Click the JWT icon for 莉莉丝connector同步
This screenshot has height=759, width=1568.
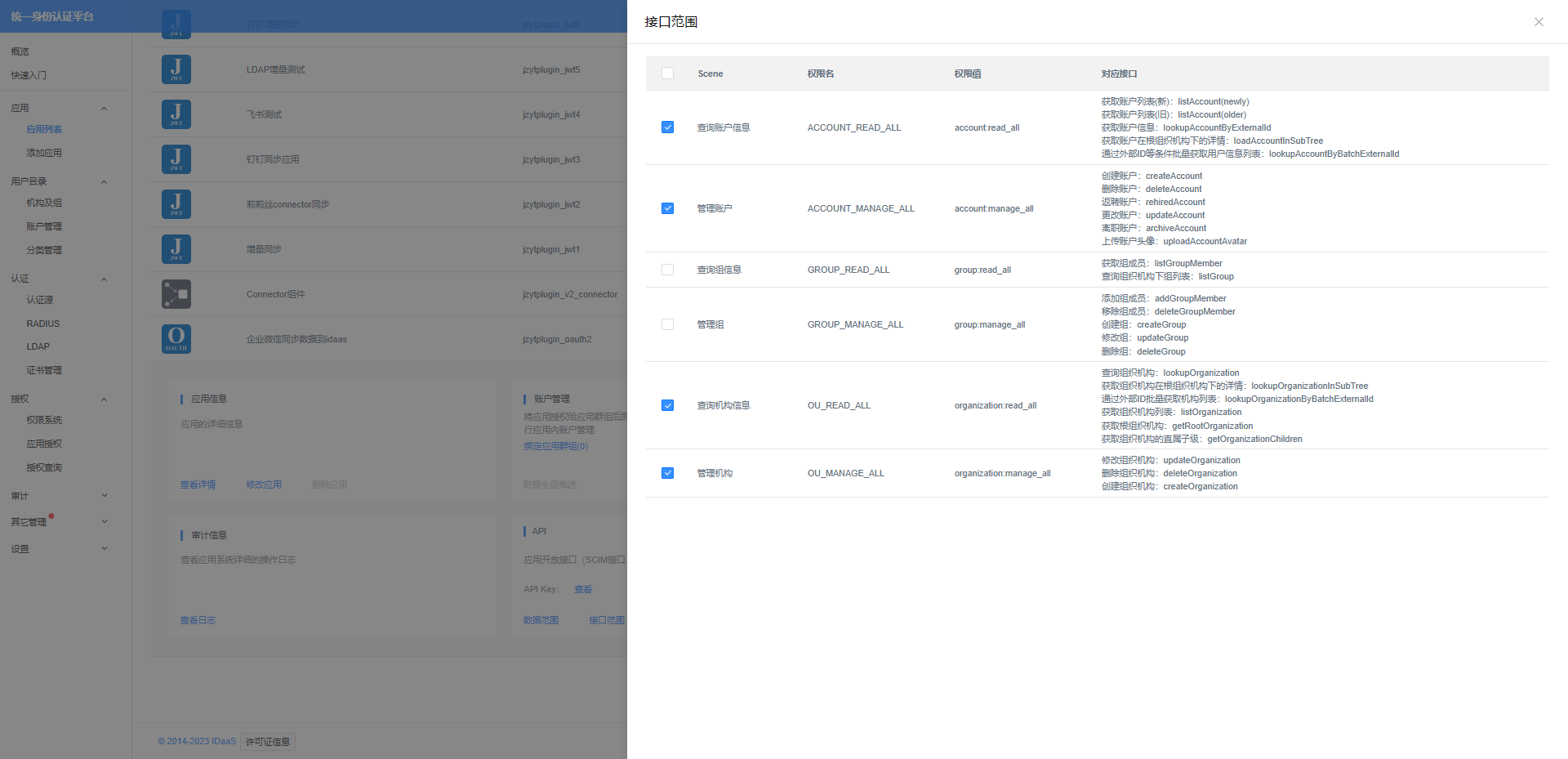pos(176,204)
